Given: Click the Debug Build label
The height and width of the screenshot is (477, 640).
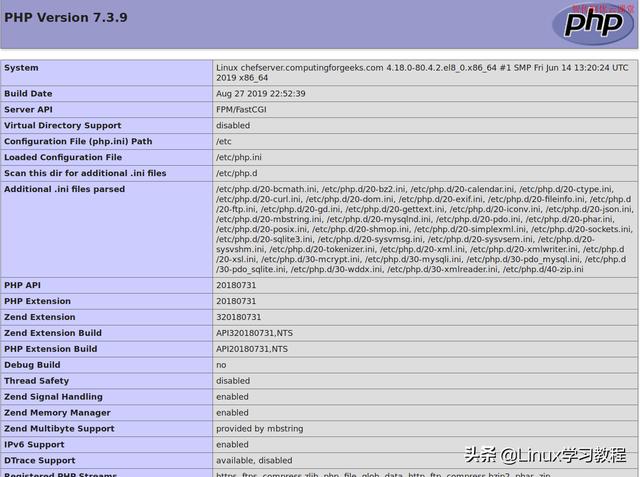Looking at the screenshot, I should (32, 364).
